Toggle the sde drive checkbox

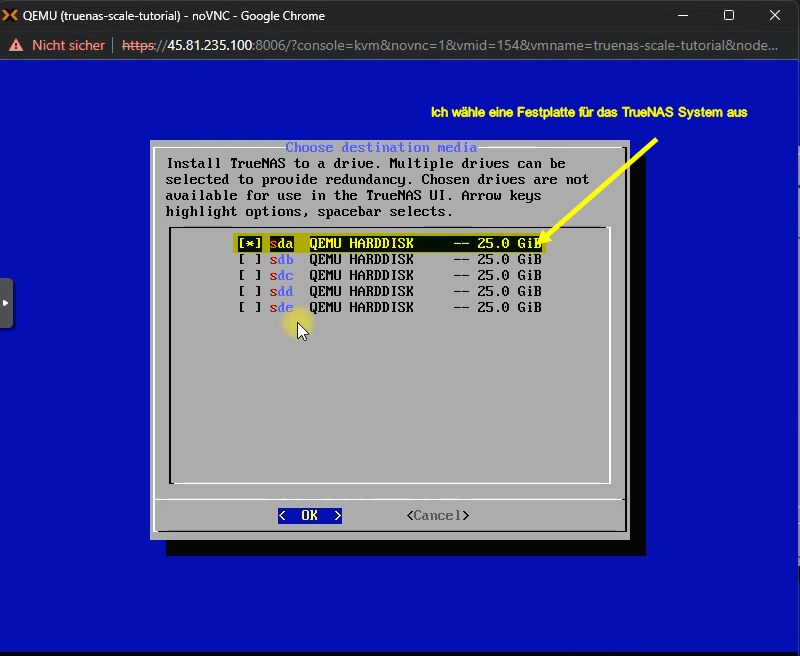point(250,307)
